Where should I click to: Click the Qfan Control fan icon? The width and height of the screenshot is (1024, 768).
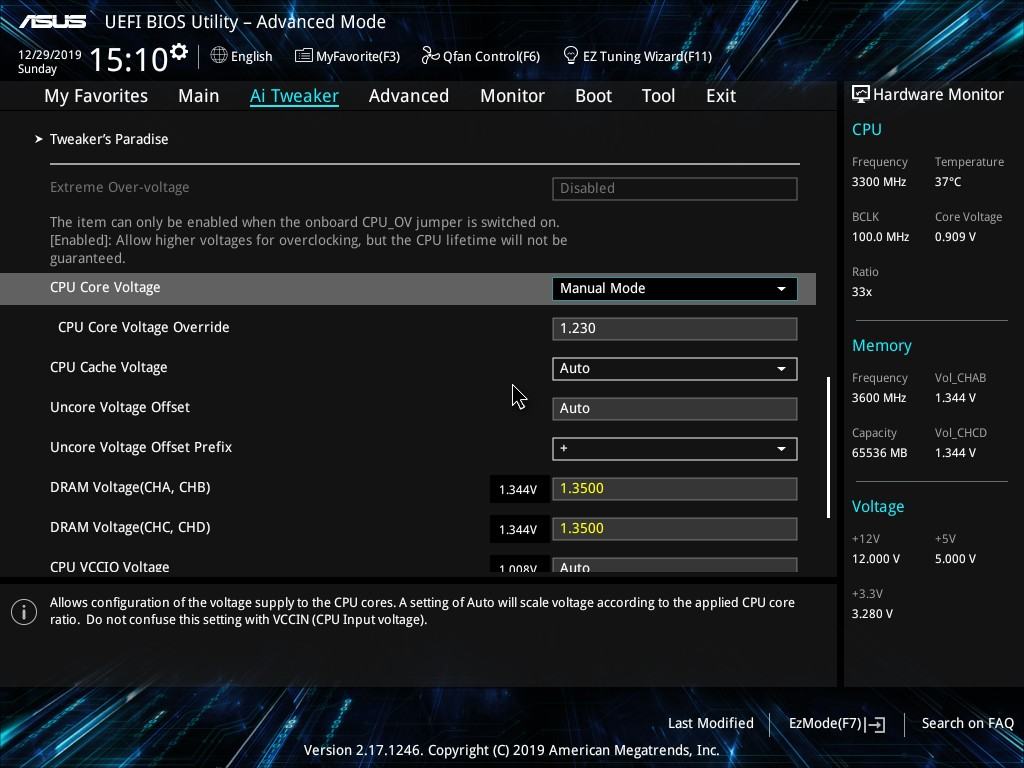pyautogui.click(x=430, y=56)
